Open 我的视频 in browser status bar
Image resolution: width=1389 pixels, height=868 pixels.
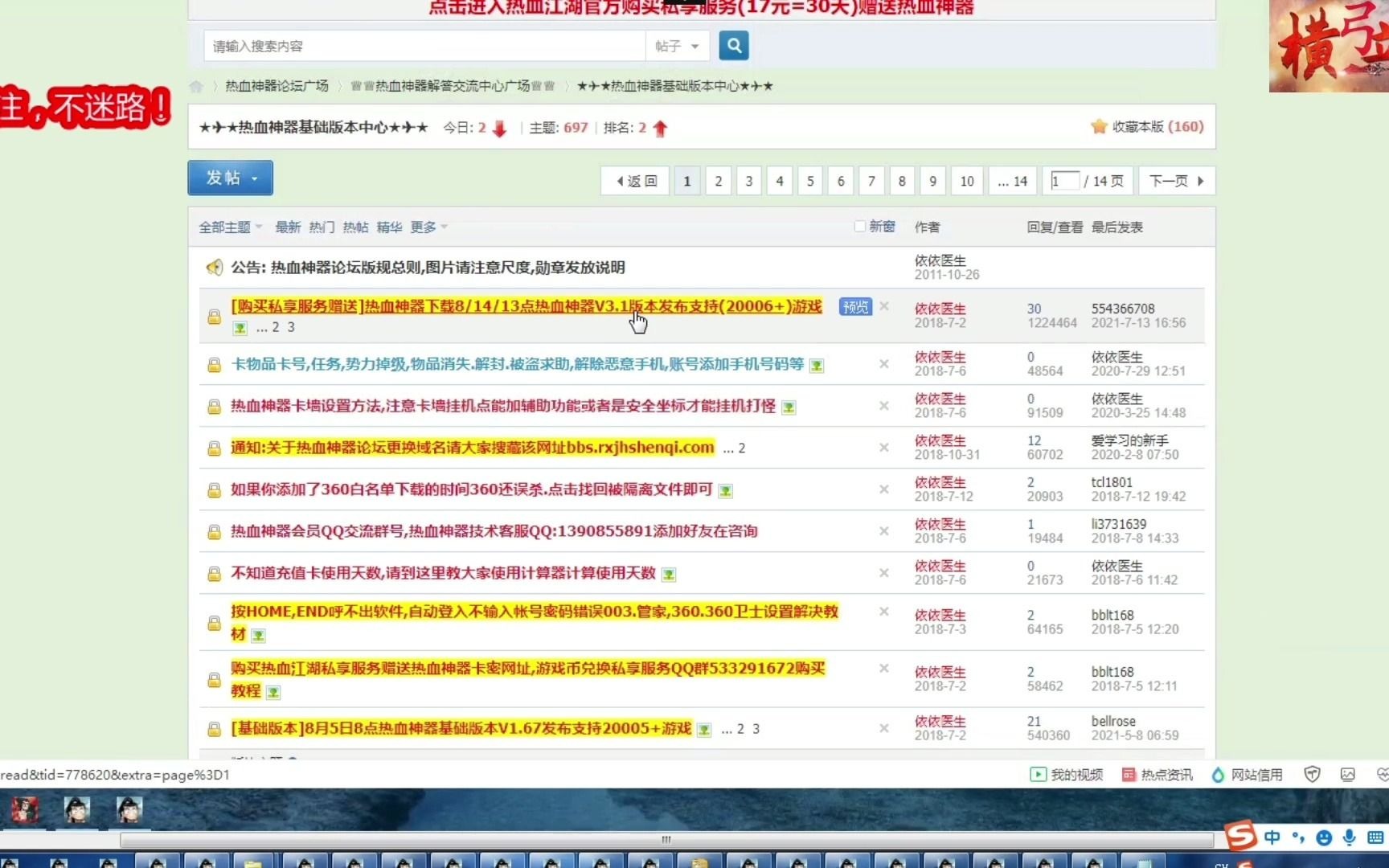coord(1066,775)
